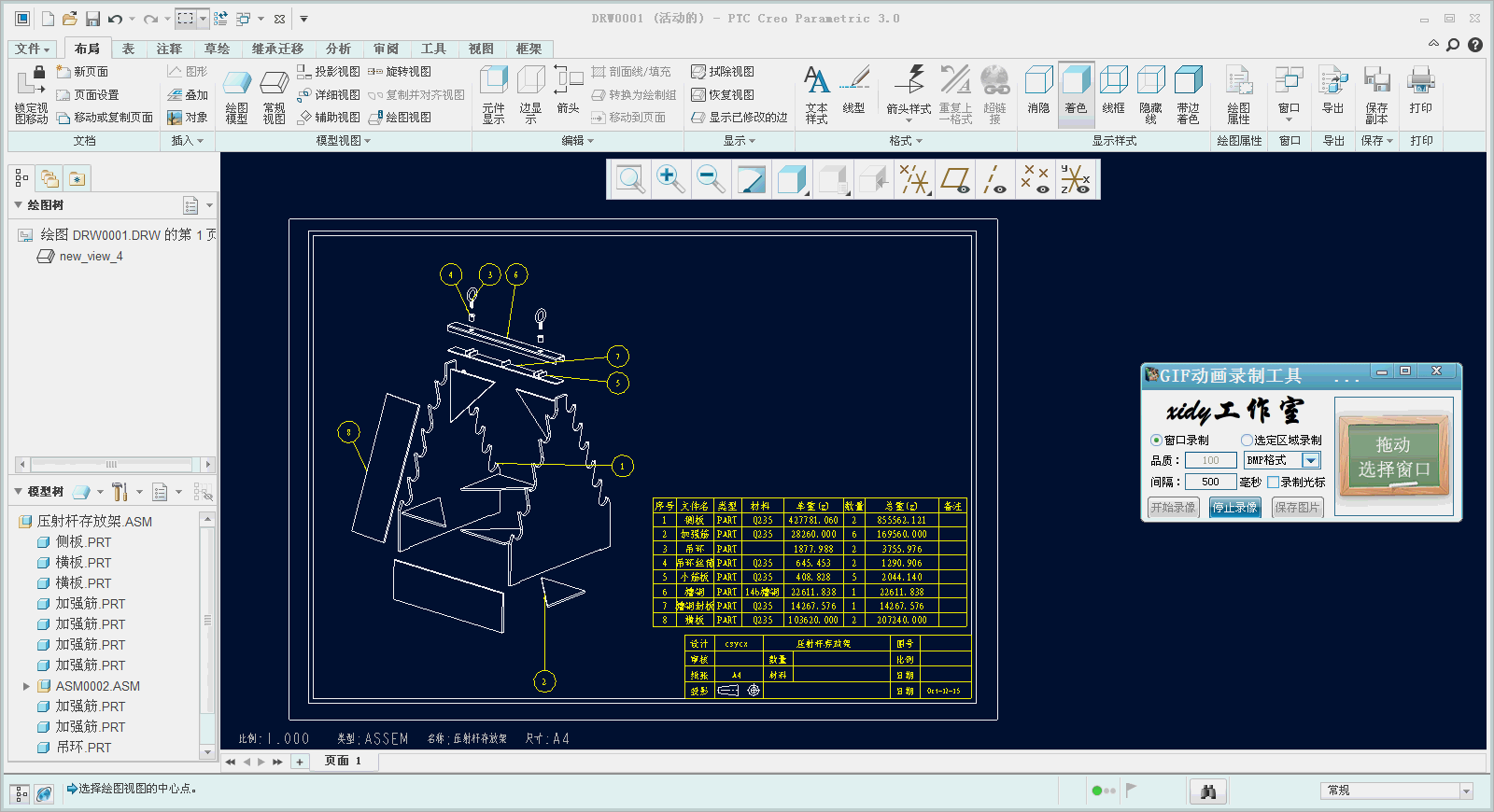The image size is (1494, 812).
Task: Enable 录制光标 checkbox in GIF tool
Action: (1273, 483)
